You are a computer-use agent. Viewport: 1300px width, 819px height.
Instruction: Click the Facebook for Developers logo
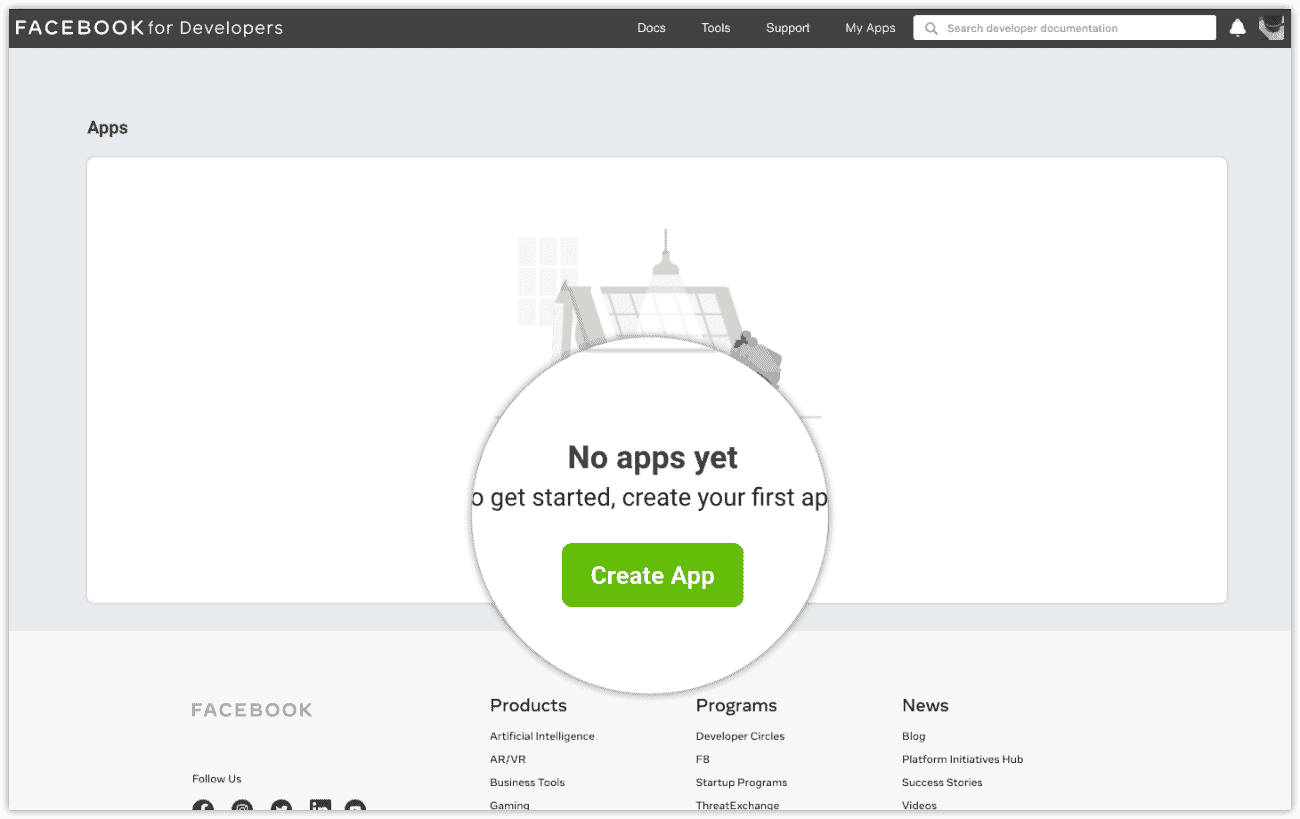click(x=149, y=28)
